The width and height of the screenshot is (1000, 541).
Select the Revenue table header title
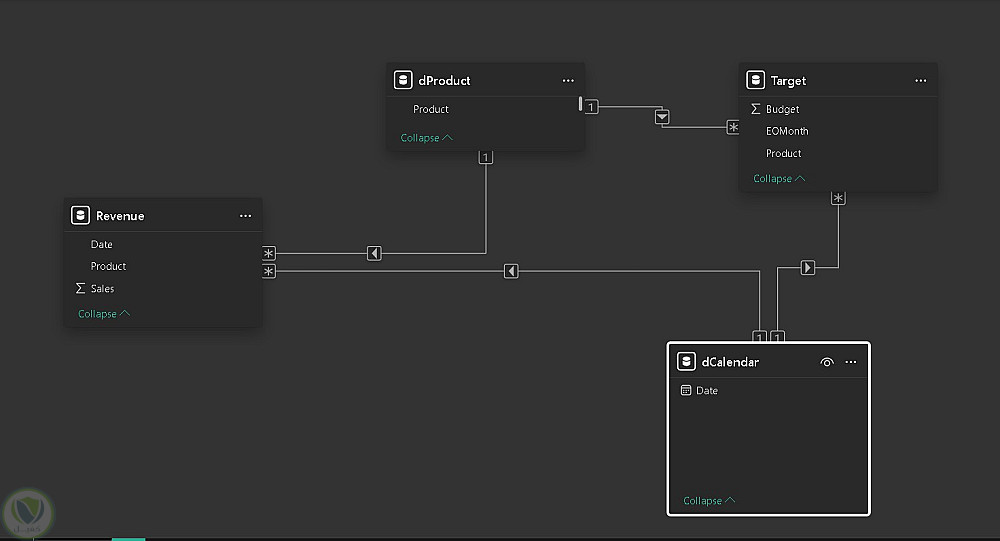pyautogui.click(x=120, y=216)
